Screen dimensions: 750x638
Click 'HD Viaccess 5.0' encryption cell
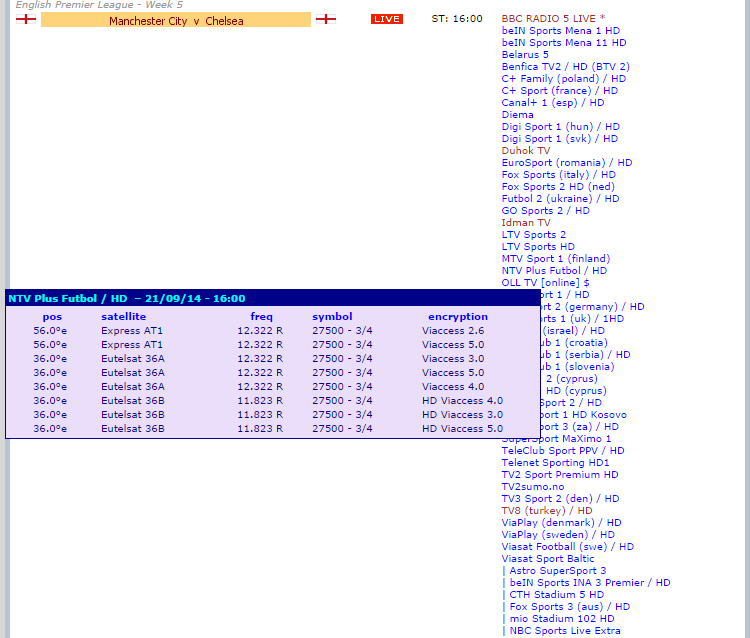(462, 428)
